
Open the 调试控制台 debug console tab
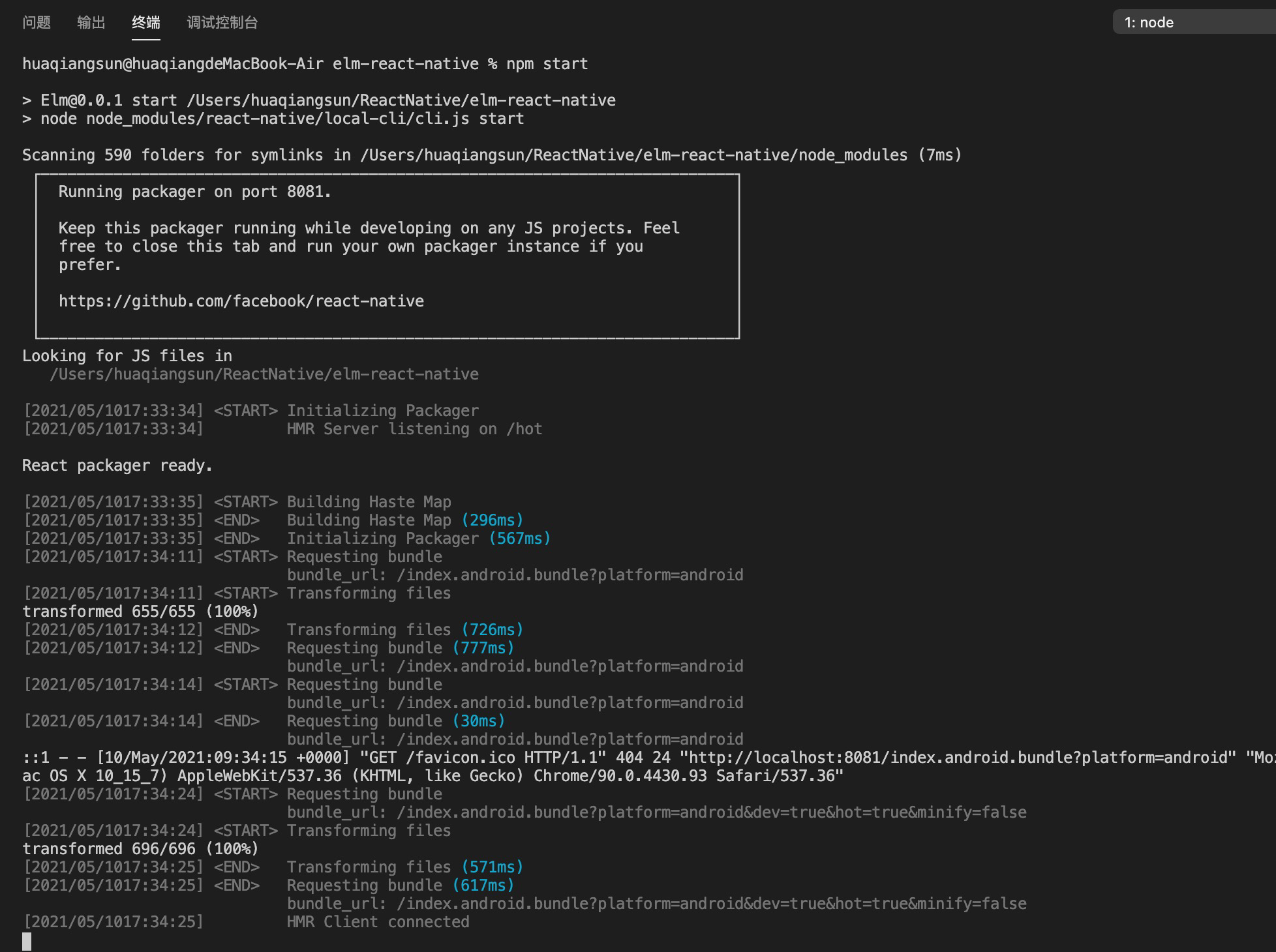click(x=222, y=23)
